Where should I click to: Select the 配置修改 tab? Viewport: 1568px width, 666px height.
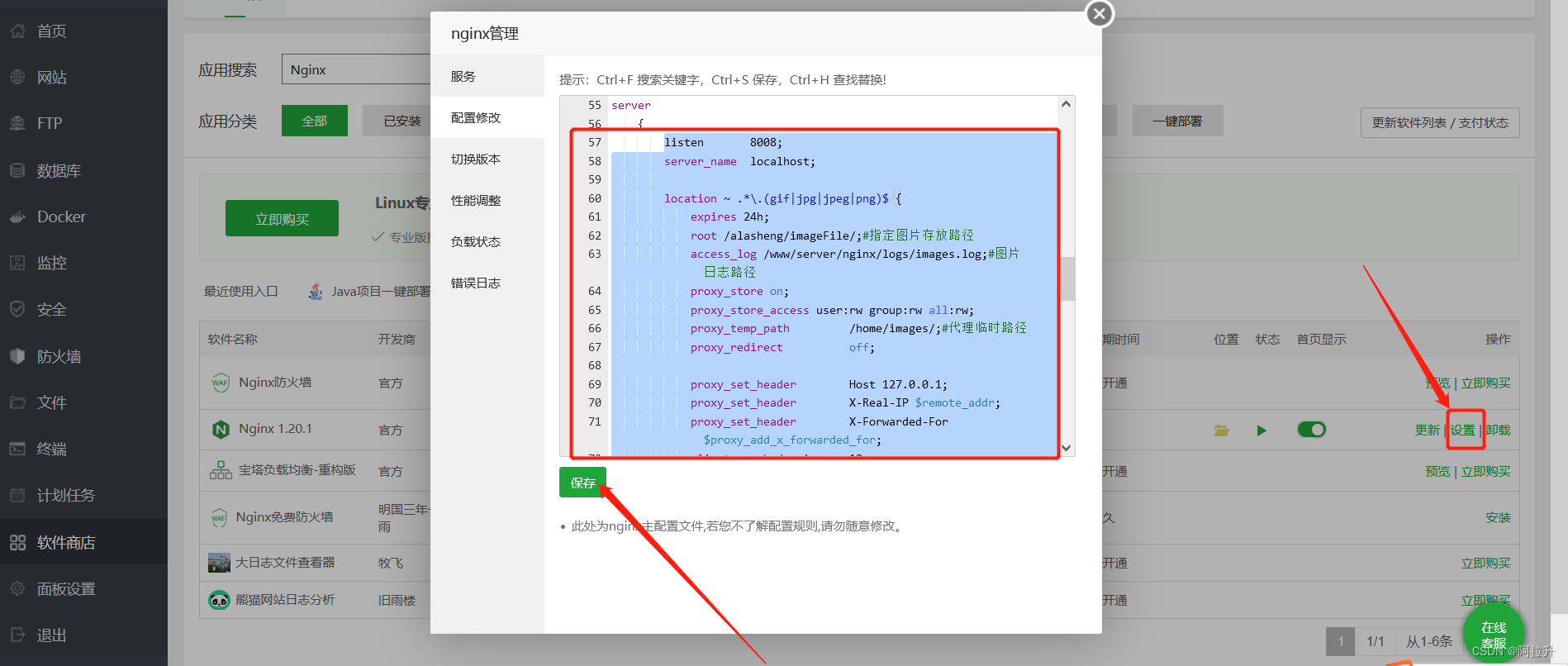487,117
